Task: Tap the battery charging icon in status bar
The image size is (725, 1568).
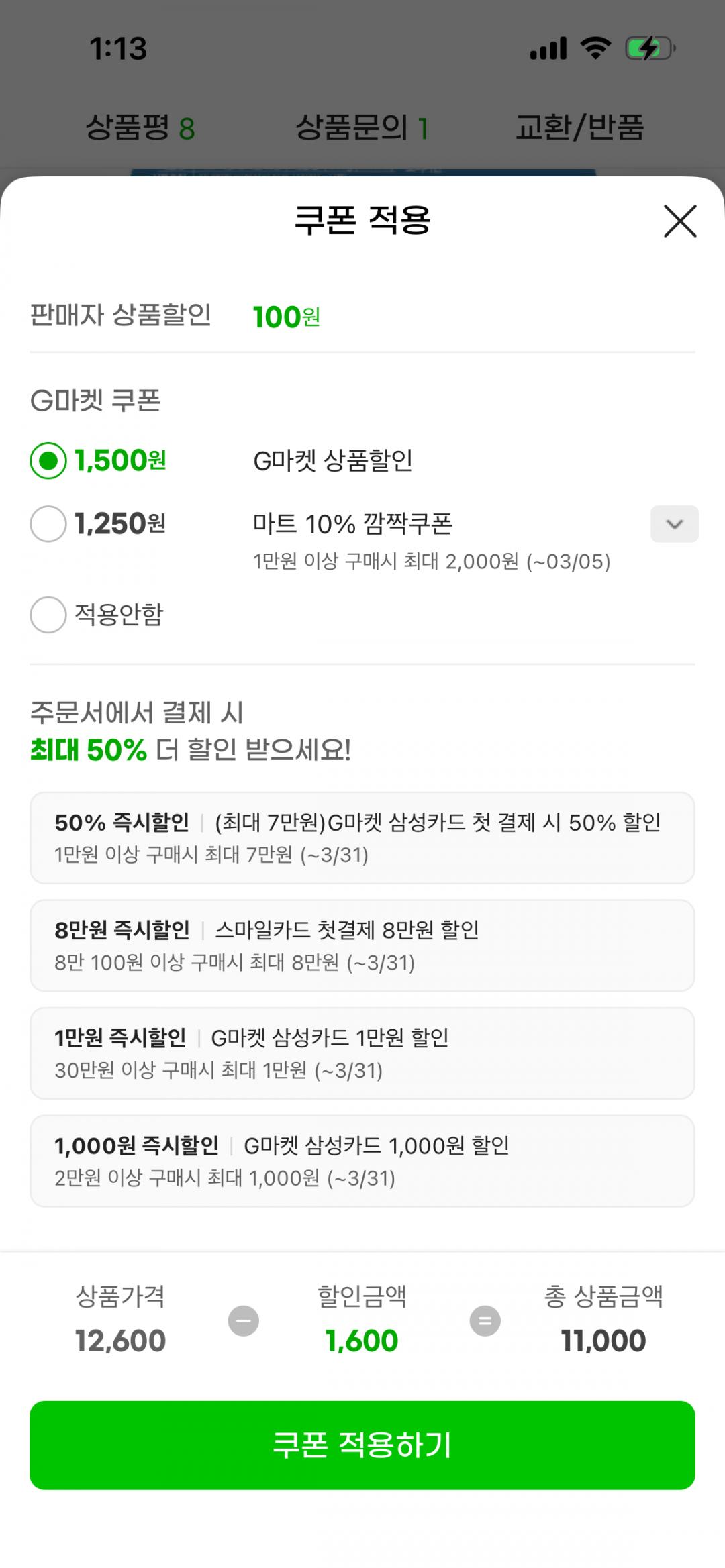Action: [x=649, y=48]
